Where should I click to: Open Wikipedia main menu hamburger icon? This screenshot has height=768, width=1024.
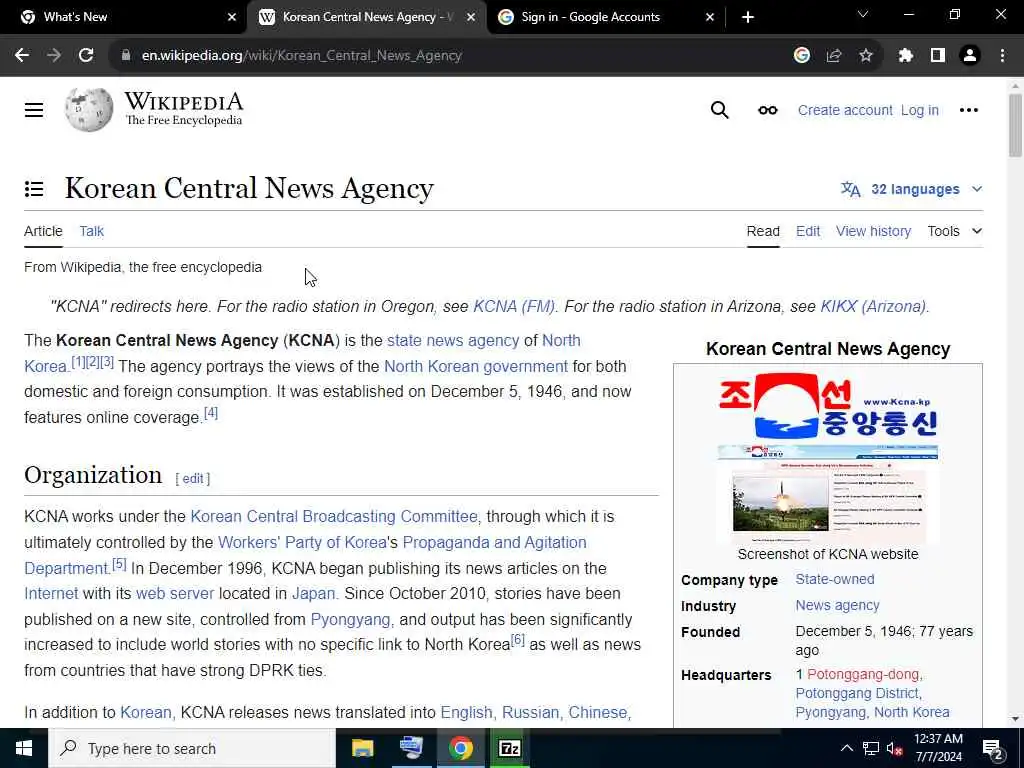point(34,110)
